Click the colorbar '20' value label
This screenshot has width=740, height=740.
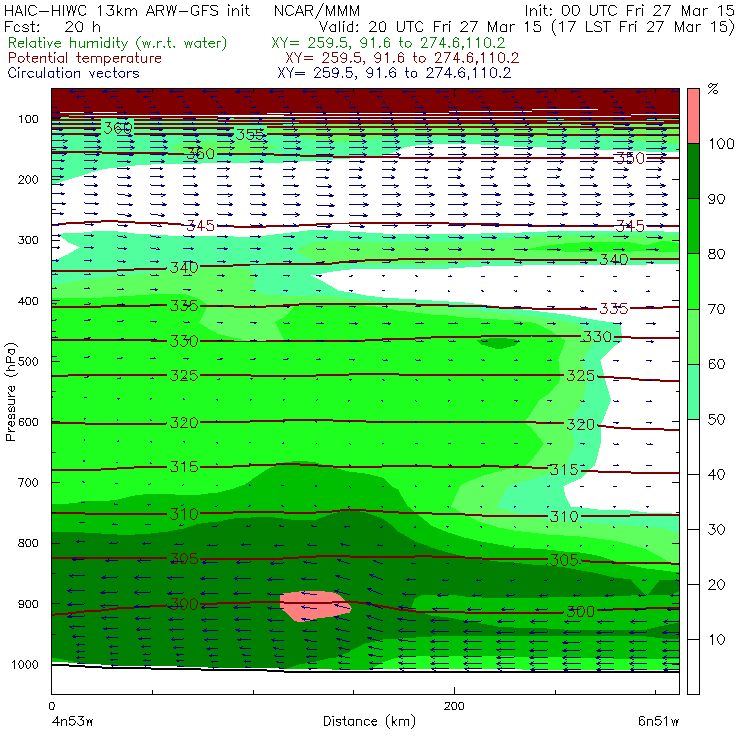coord(716,585)
